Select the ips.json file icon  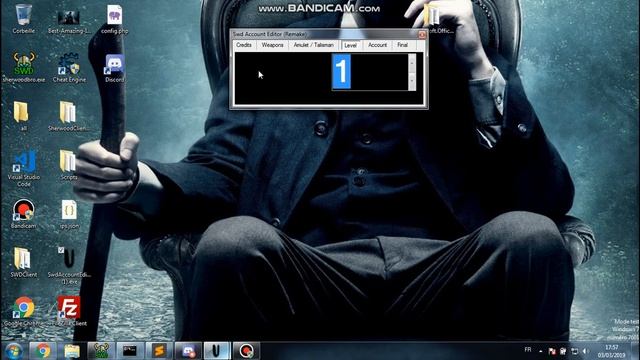click(x=69, y=213)
